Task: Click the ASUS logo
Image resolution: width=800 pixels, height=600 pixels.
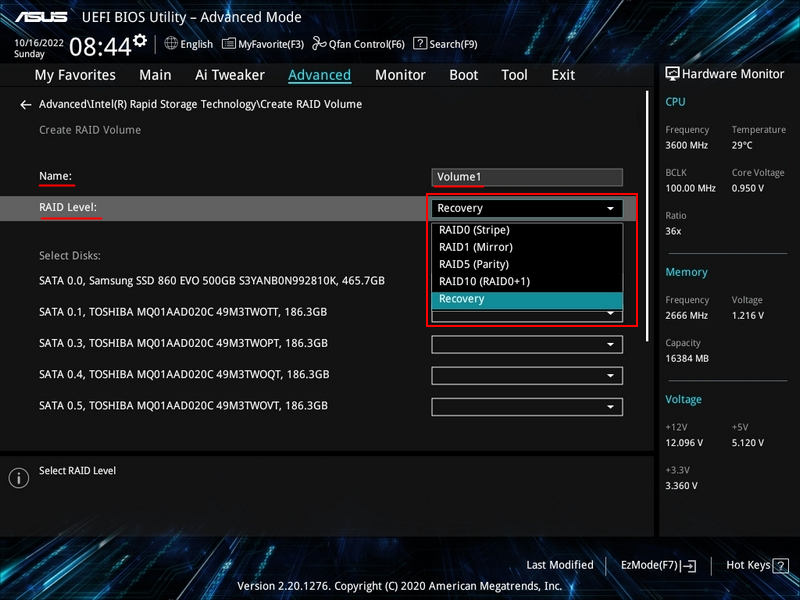Action: pos(41,17)
